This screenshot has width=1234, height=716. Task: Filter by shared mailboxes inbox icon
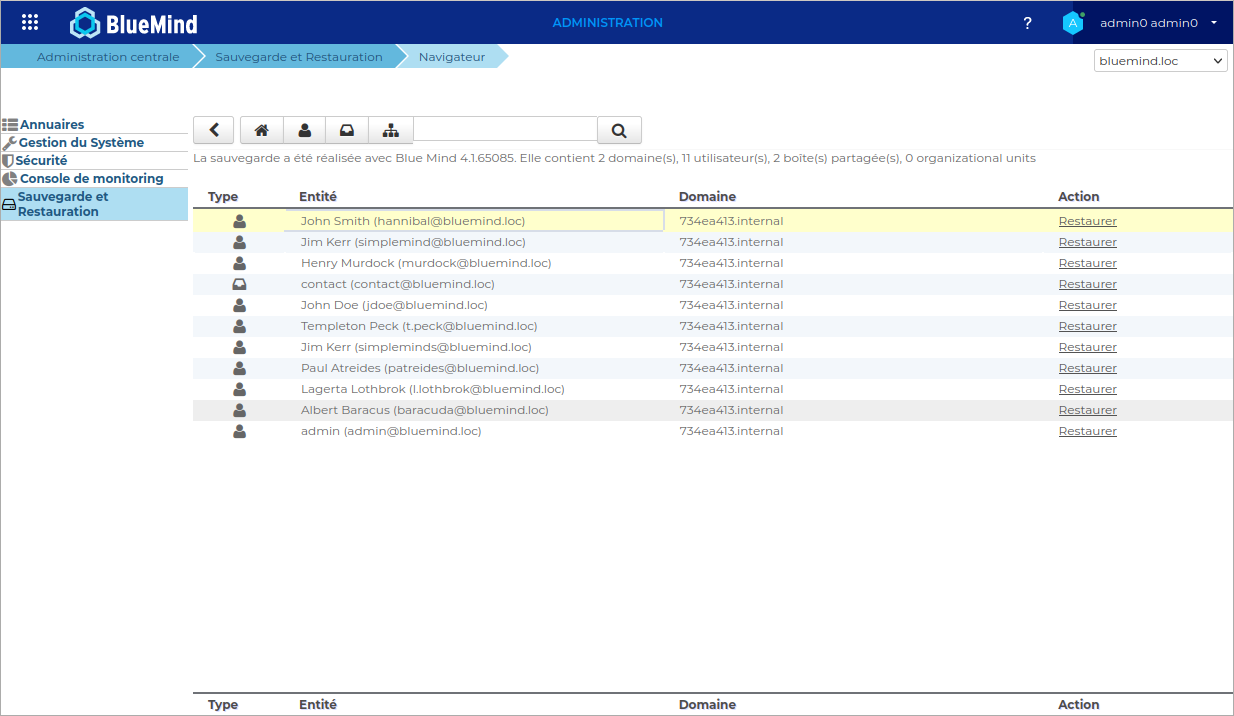347,130
